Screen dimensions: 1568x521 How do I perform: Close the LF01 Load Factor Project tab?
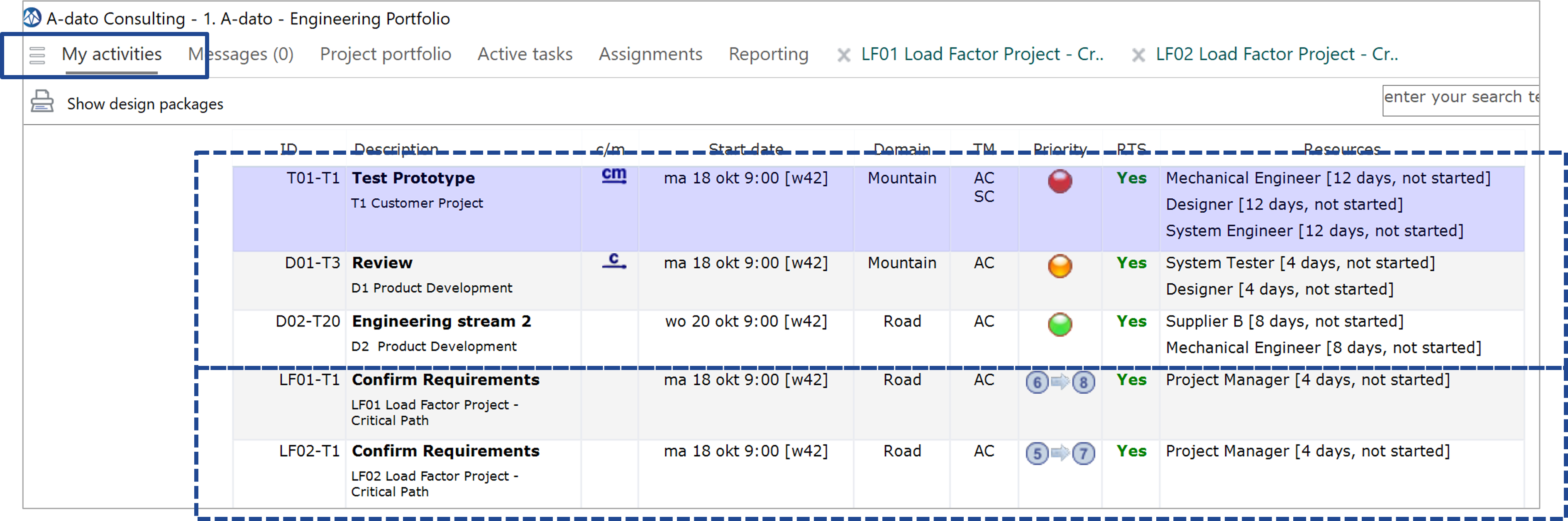(844, 56)
